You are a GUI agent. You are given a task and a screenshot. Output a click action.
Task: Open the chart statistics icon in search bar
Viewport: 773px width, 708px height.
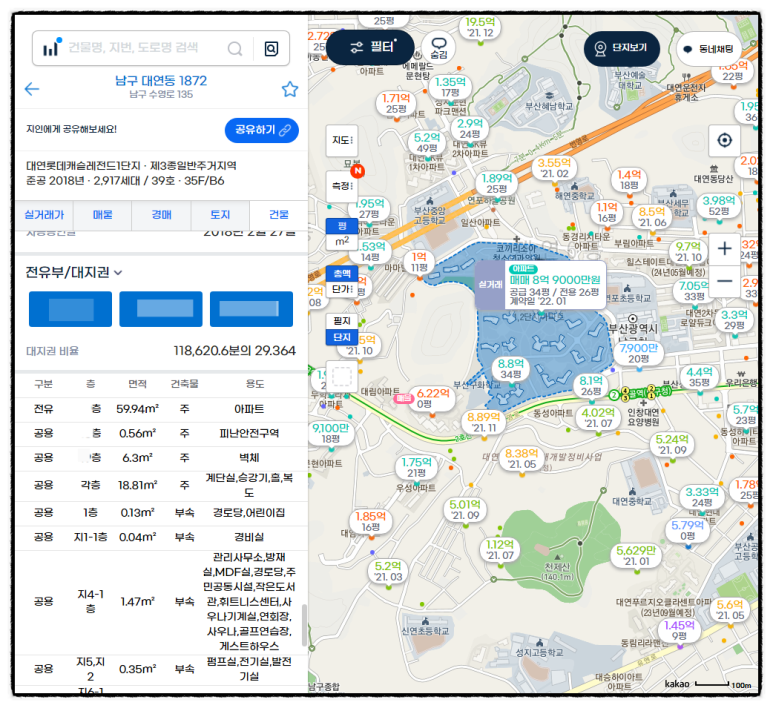coord(51,48)
